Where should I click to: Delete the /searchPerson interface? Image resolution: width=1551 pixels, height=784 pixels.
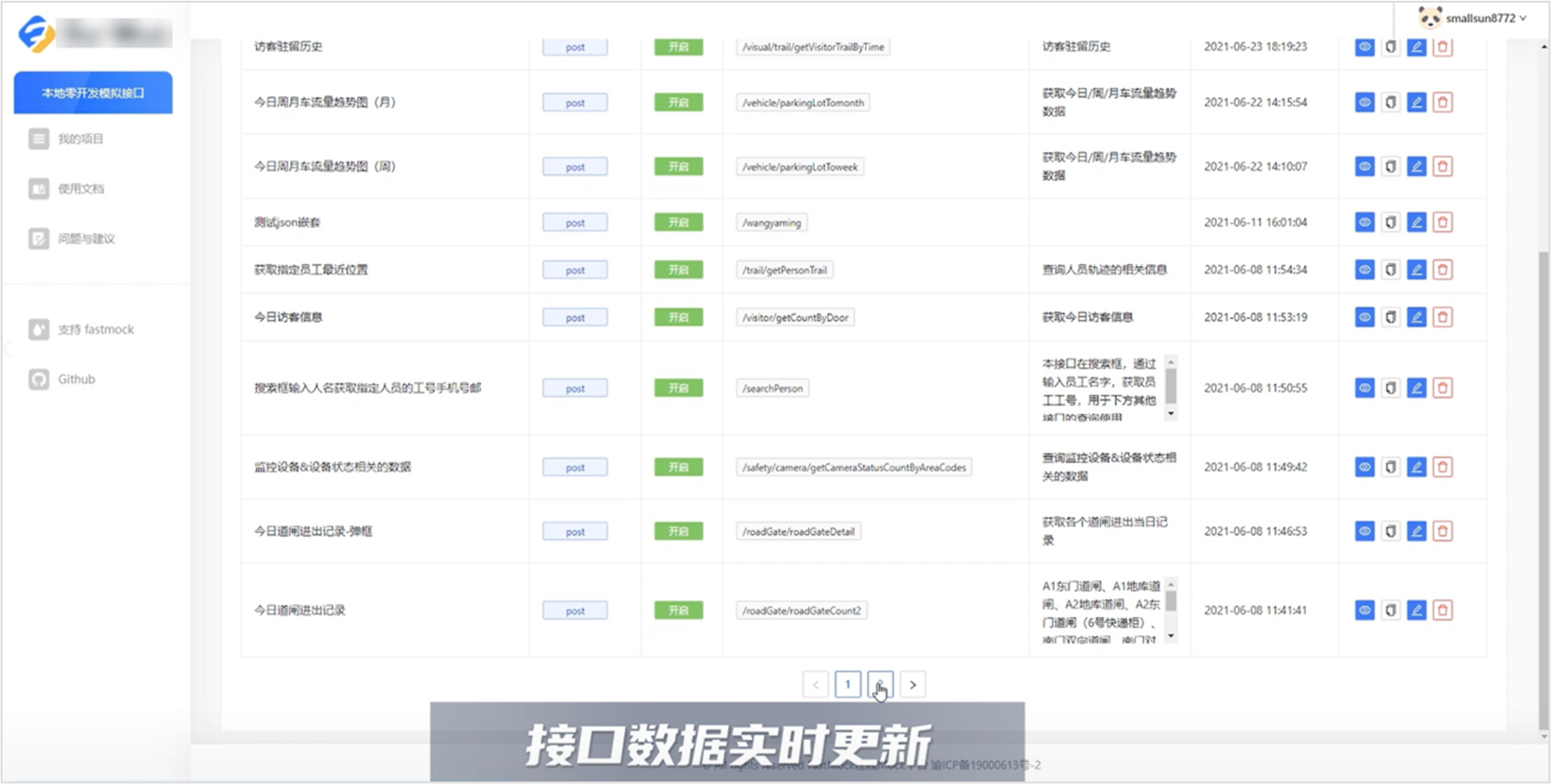[1442, 388]
